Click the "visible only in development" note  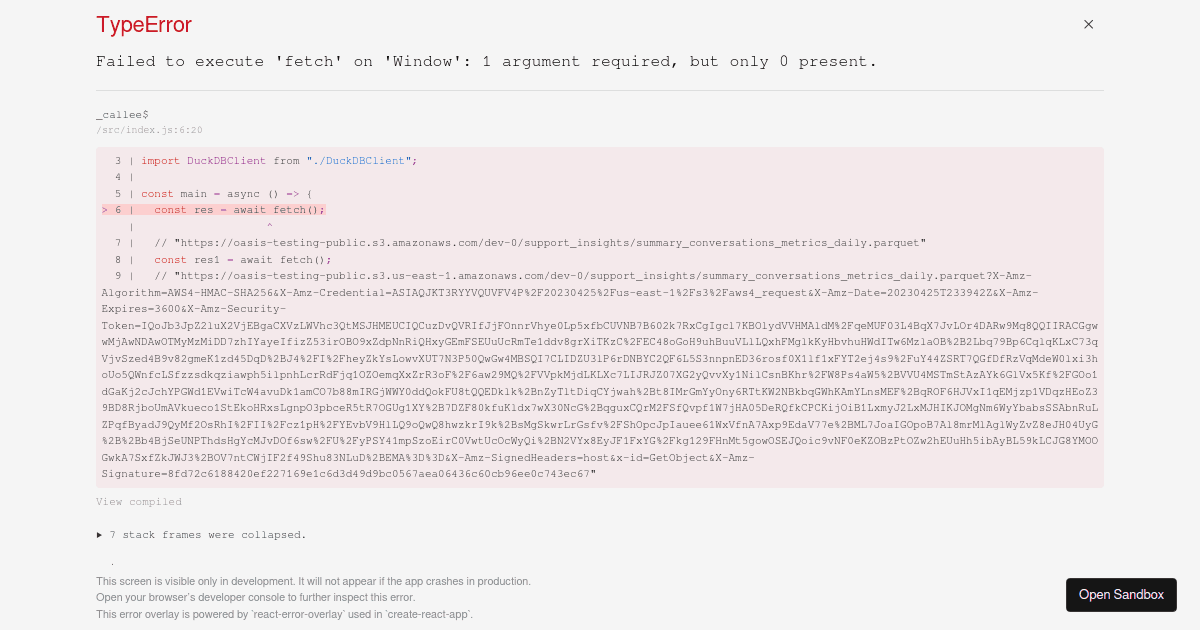313,581
